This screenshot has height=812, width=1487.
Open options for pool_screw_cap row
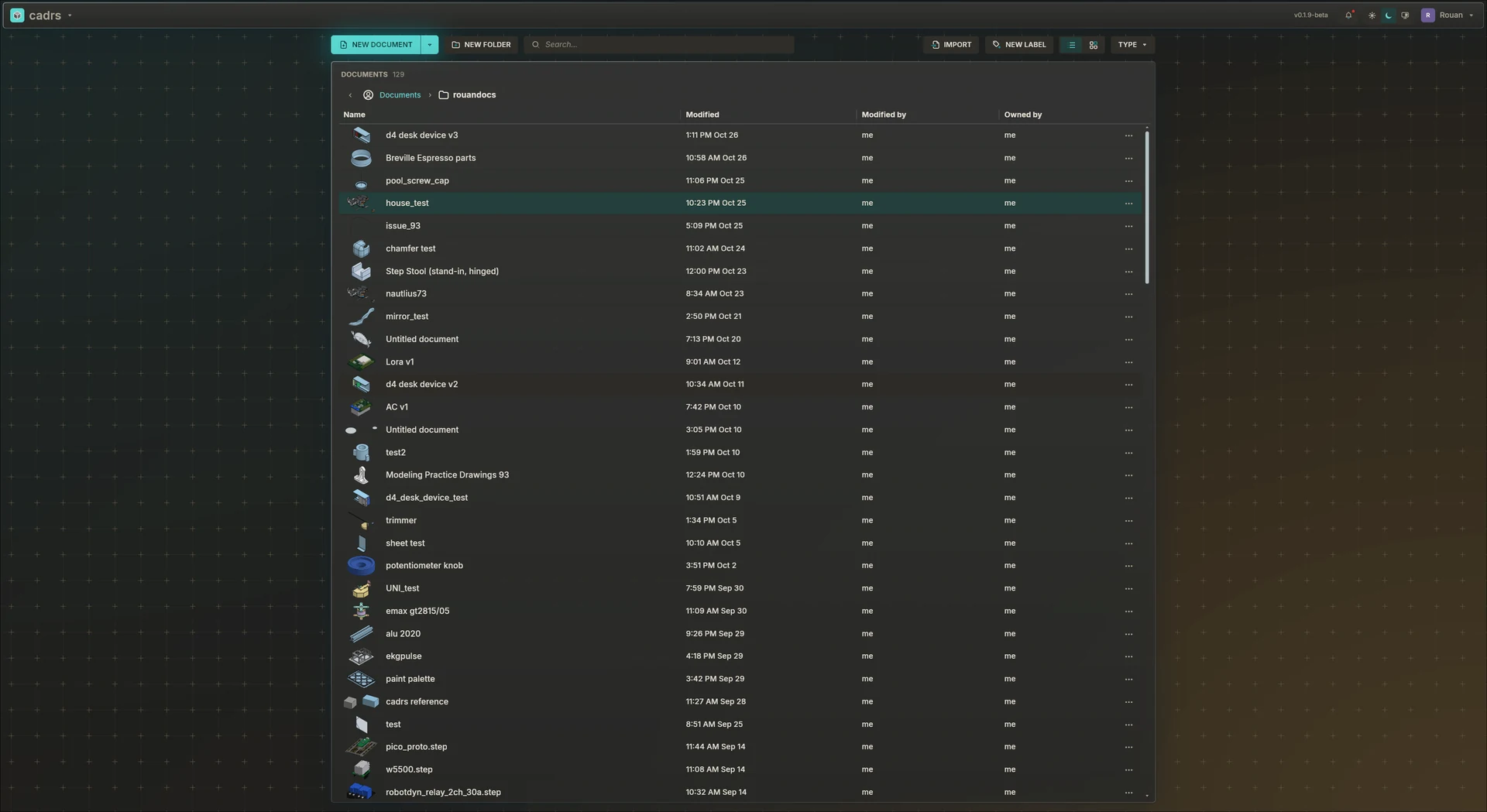(x=1128, y=181)
